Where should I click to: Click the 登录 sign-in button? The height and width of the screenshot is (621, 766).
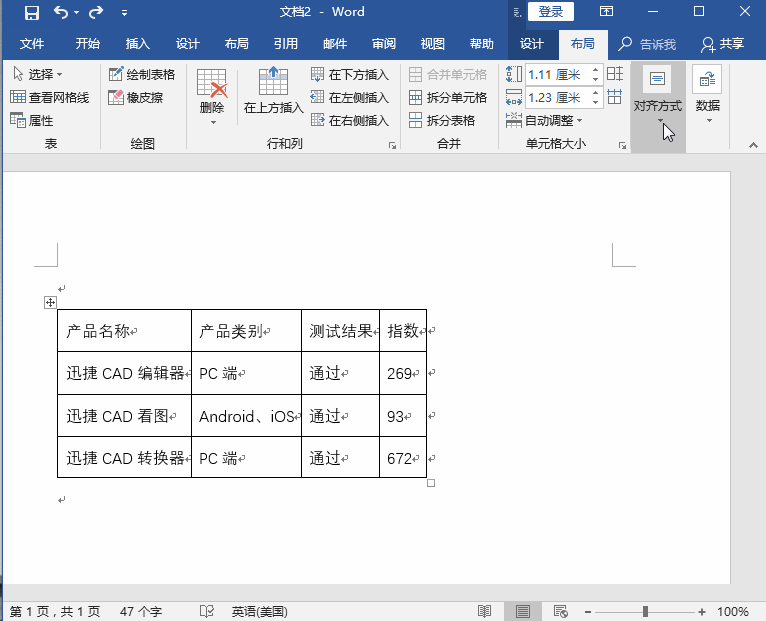(551, 12)
